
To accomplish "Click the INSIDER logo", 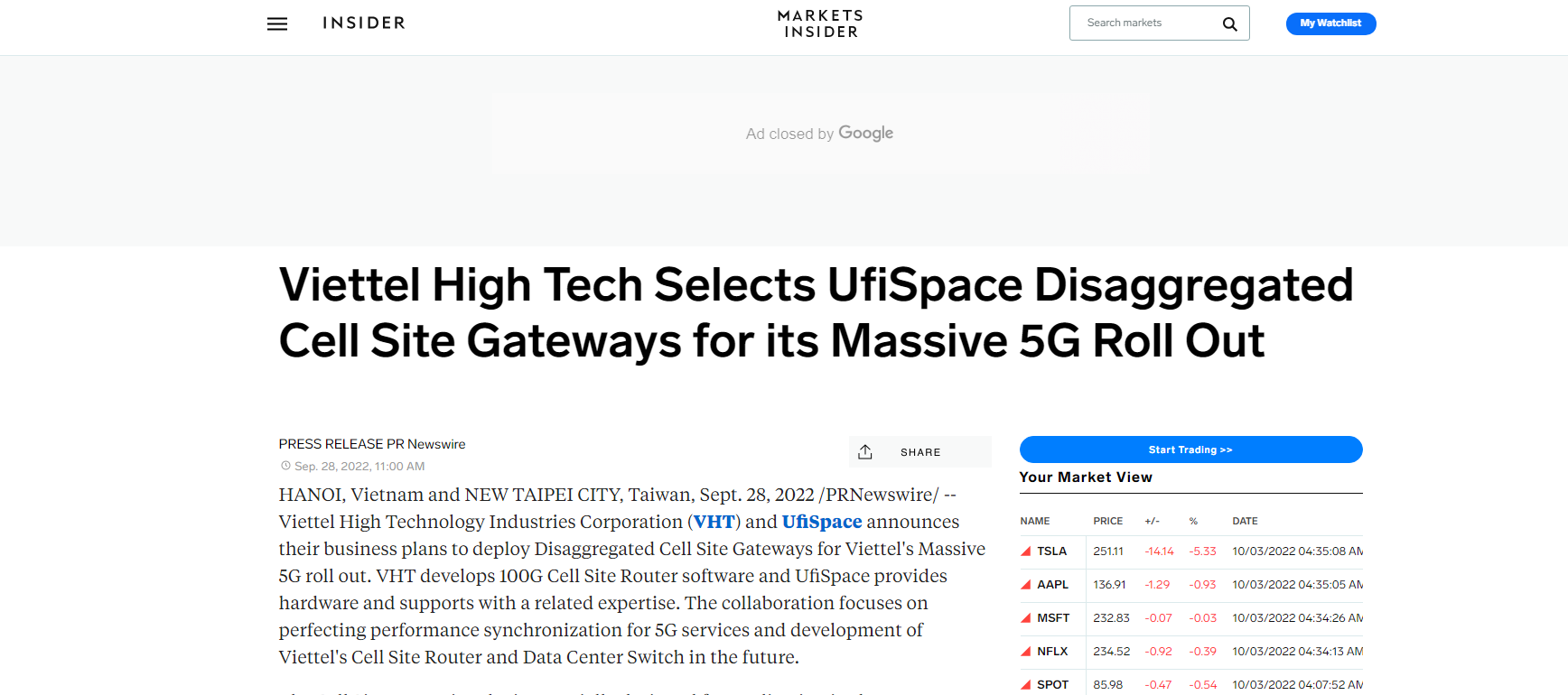I will (x=364, y=23).
